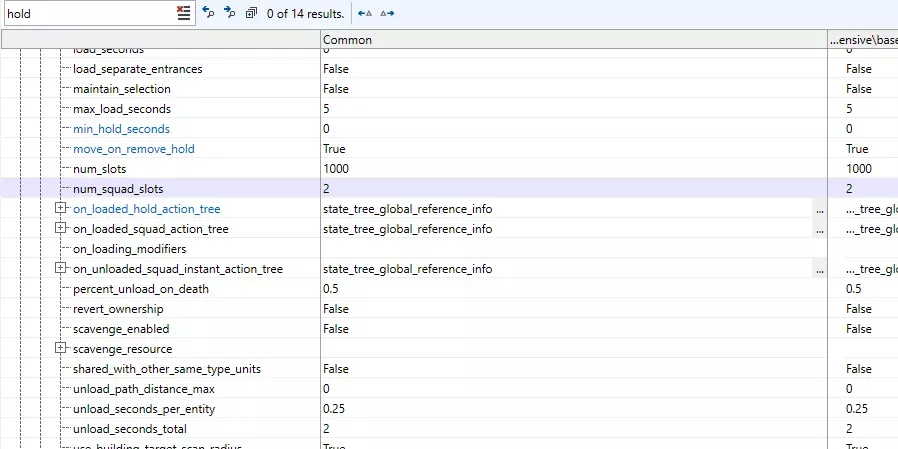898x449 pixels.
Task: Open browse button for on_unloaded_squad_instant_action_tree
Action: point(819,269)
